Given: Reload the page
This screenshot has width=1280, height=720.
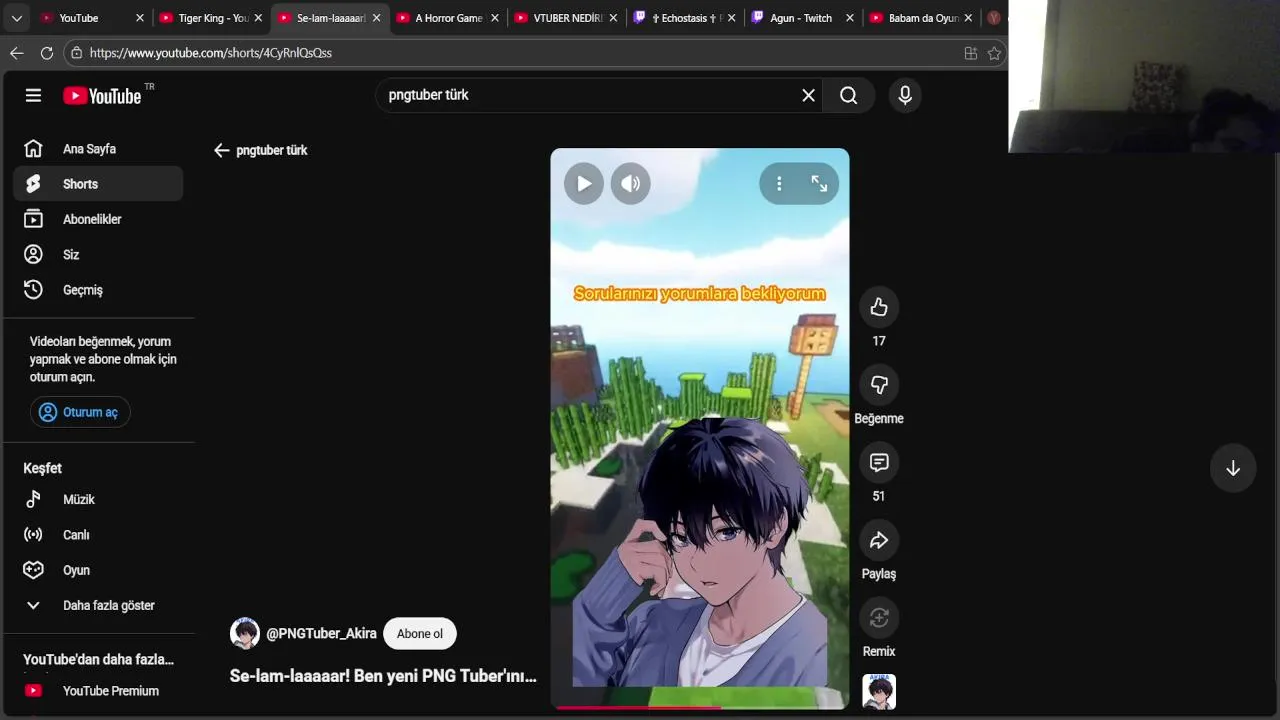Looking at the screenshot, I should pos(46,53).
